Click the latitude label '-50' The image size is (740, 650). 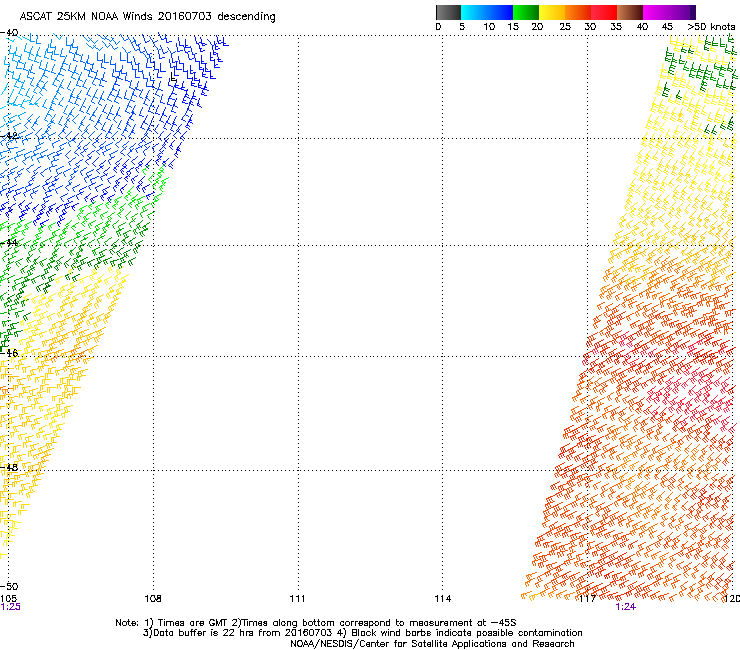[9, 587]
